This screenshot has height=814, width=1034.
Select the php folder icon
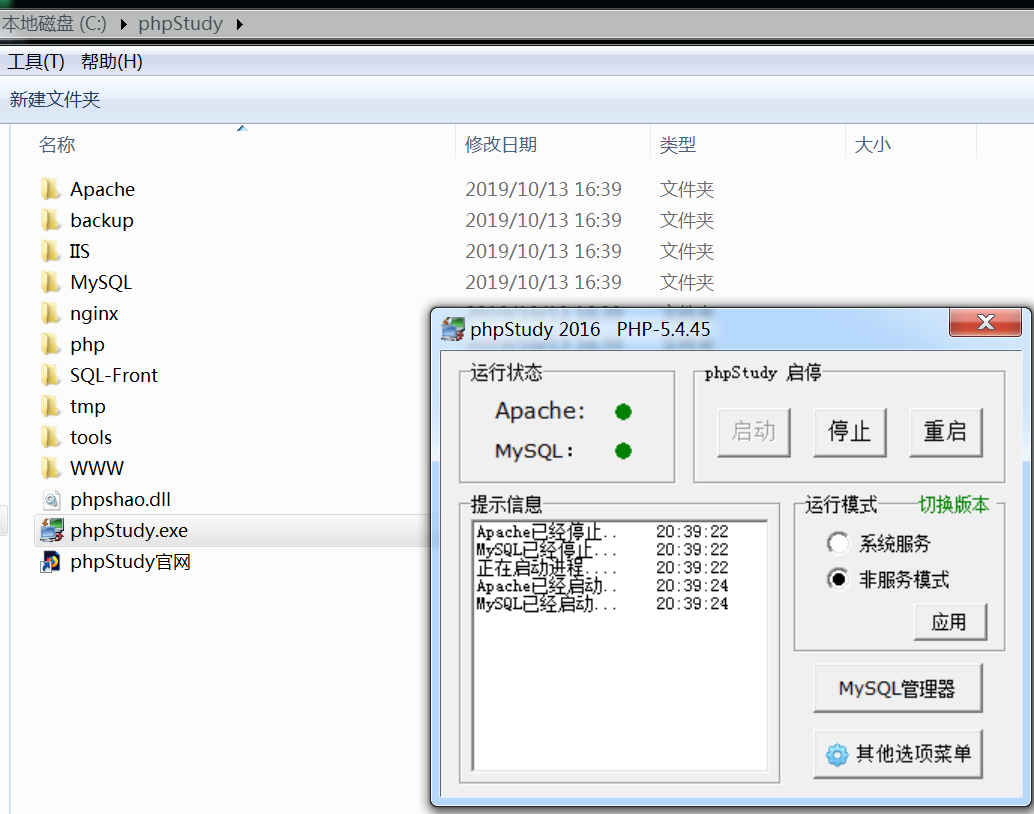(x=50, y=344)
